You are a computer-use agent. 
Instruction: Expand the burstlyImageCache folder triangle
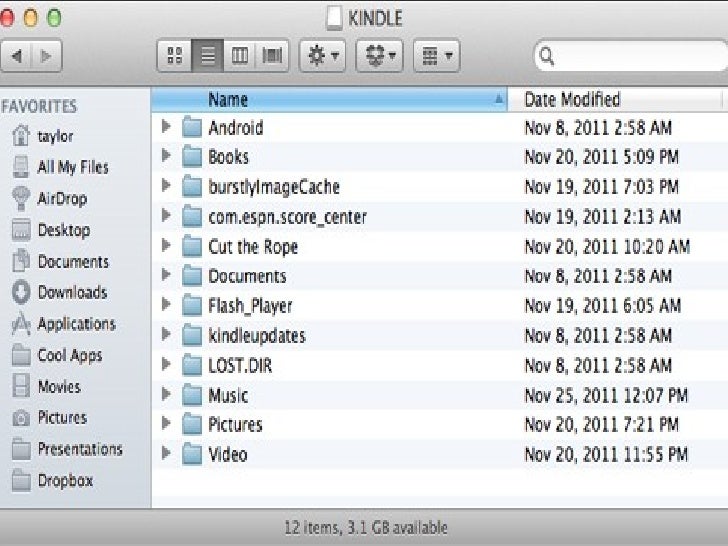[x=166, y=186]
